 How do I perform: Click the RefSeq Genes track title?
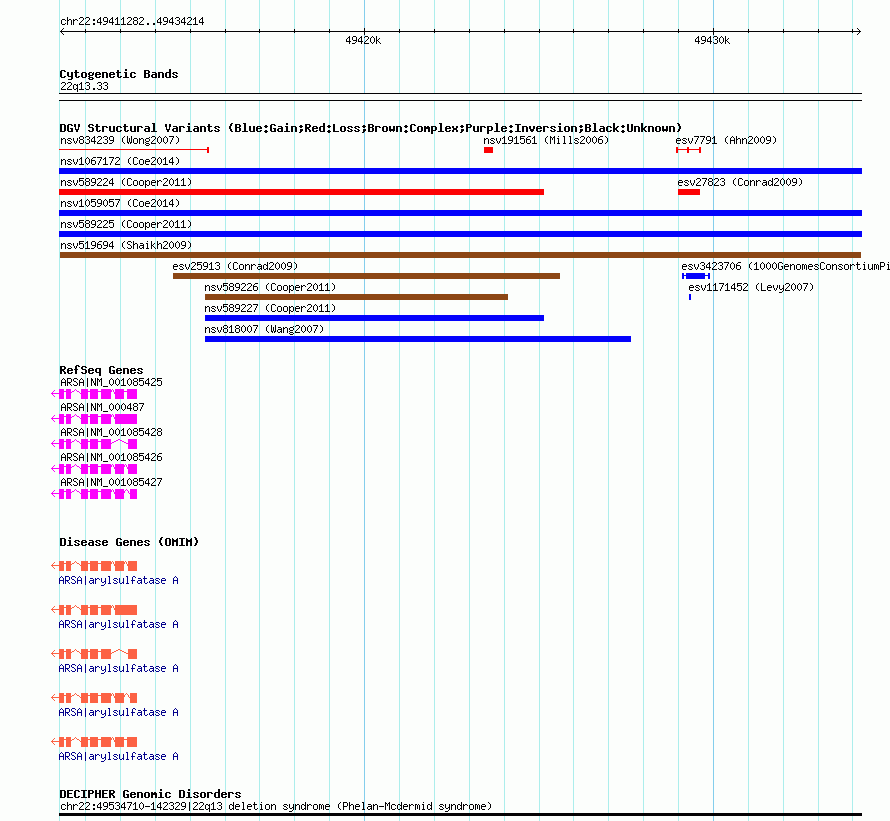tap(101, 370)
